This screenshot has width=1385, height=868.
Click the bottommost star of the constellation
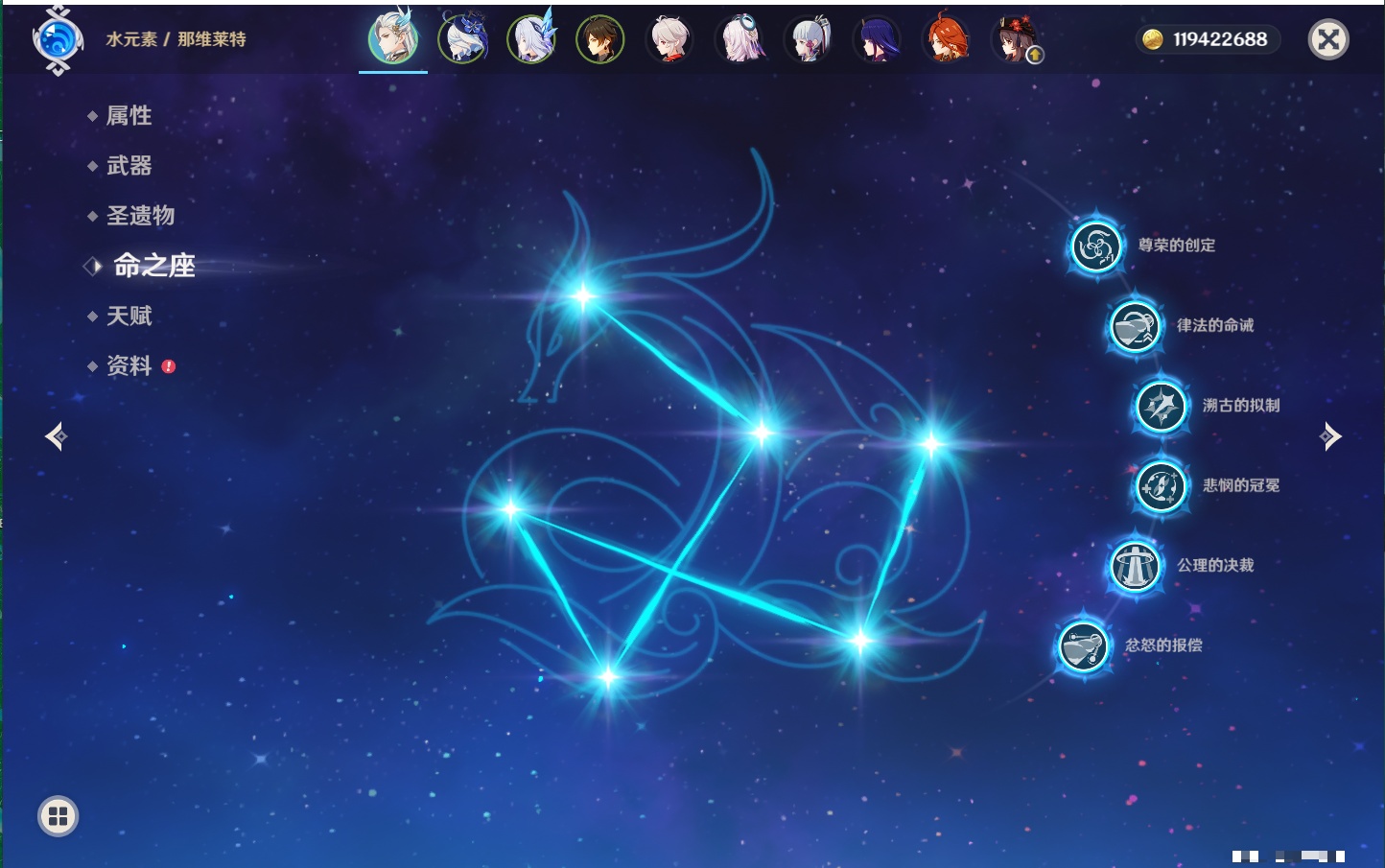pyautogui.click(x=607, y=678)
